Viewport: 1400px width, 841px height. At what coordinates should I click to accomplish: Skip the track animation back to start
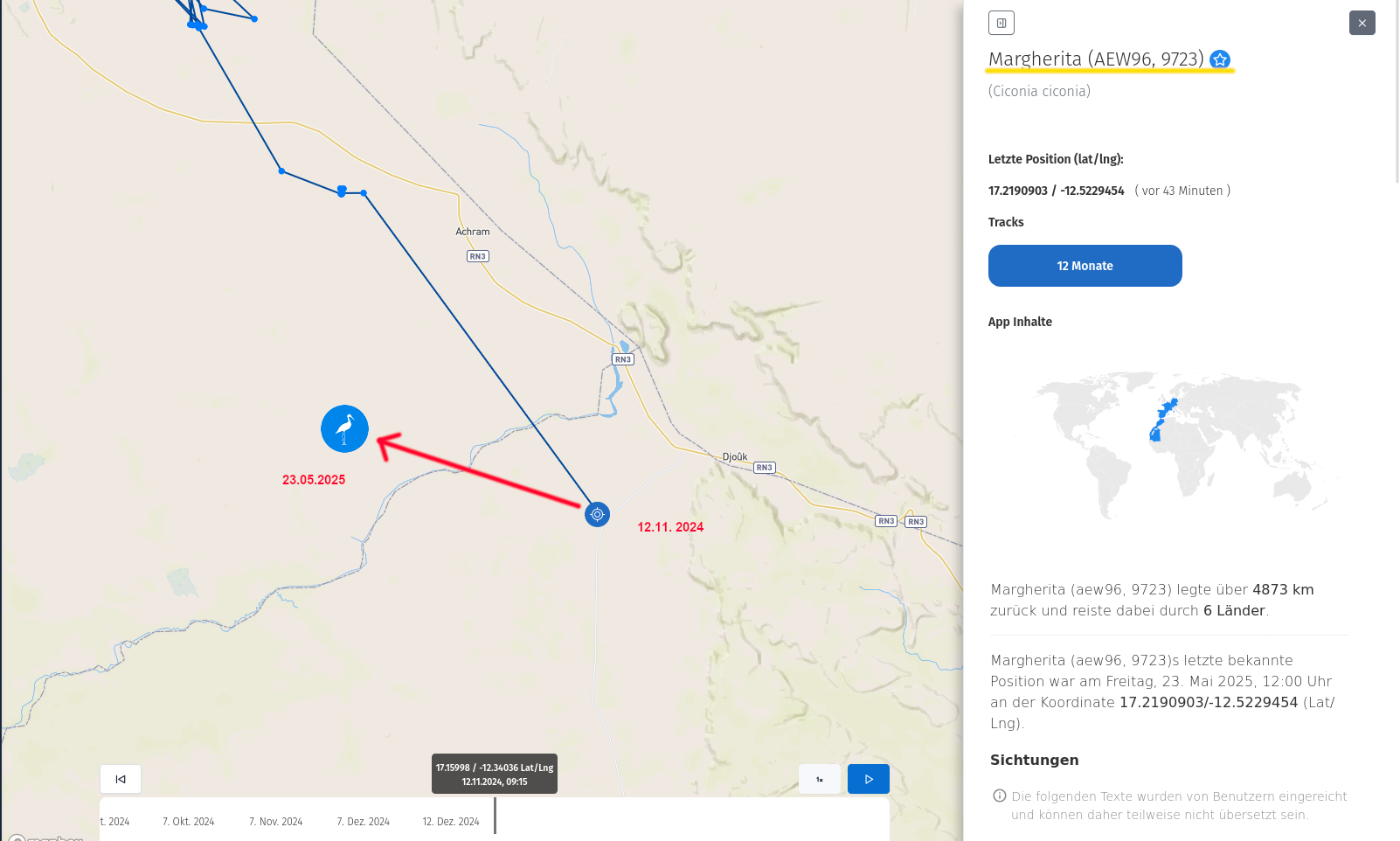click(x=121, y=779)
